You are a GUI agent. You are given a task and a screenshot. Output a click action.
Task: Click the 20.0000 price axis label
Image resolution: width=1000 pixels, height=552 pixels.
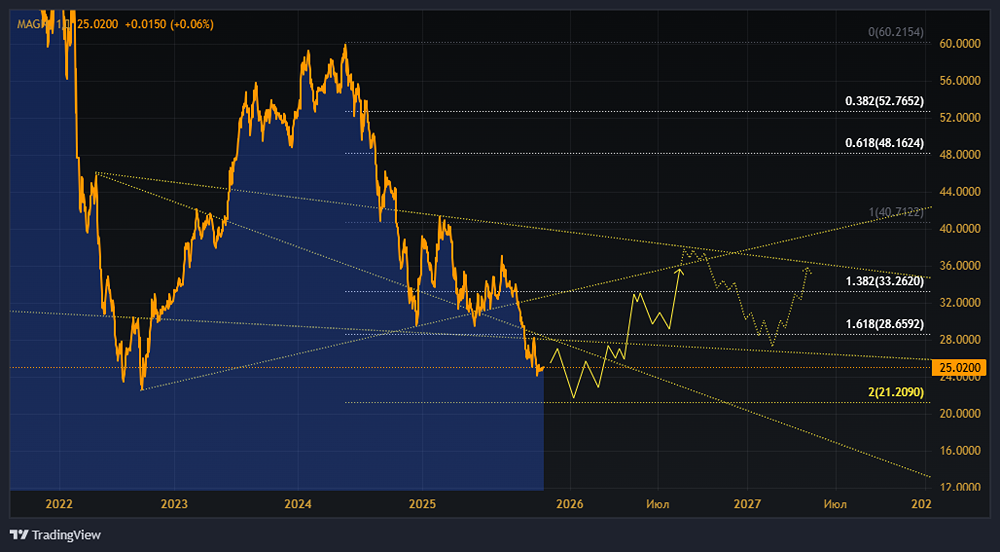pos(960,413)
